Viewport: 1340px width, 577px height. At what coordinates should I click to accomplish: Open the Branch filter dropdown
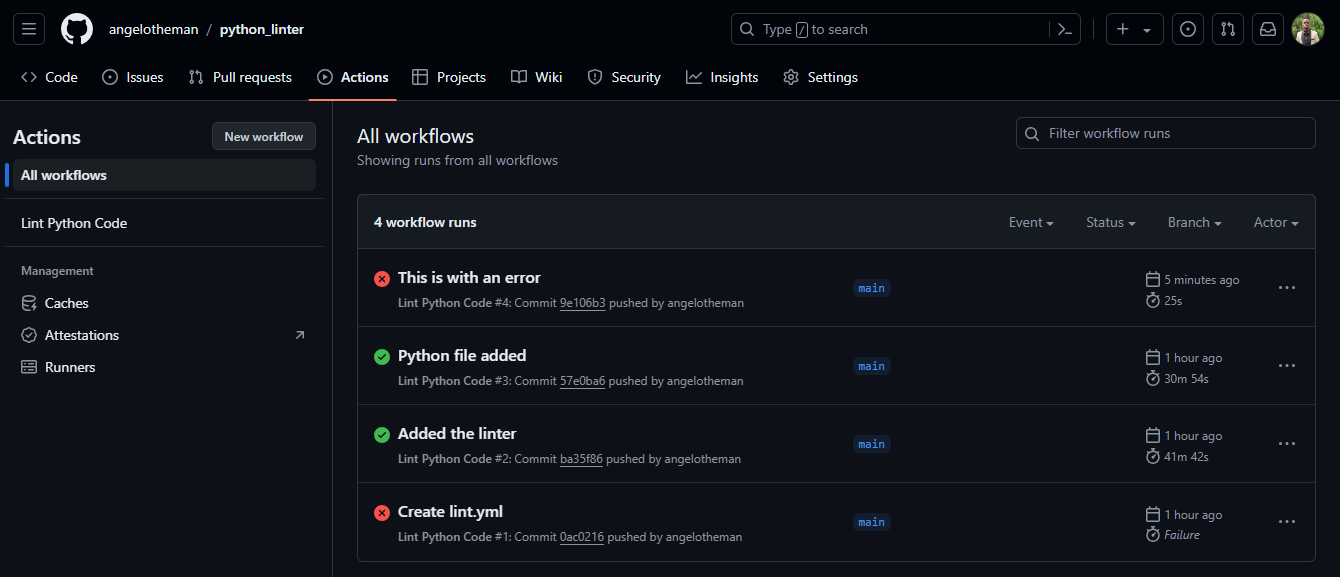(x=1194, y=222)
